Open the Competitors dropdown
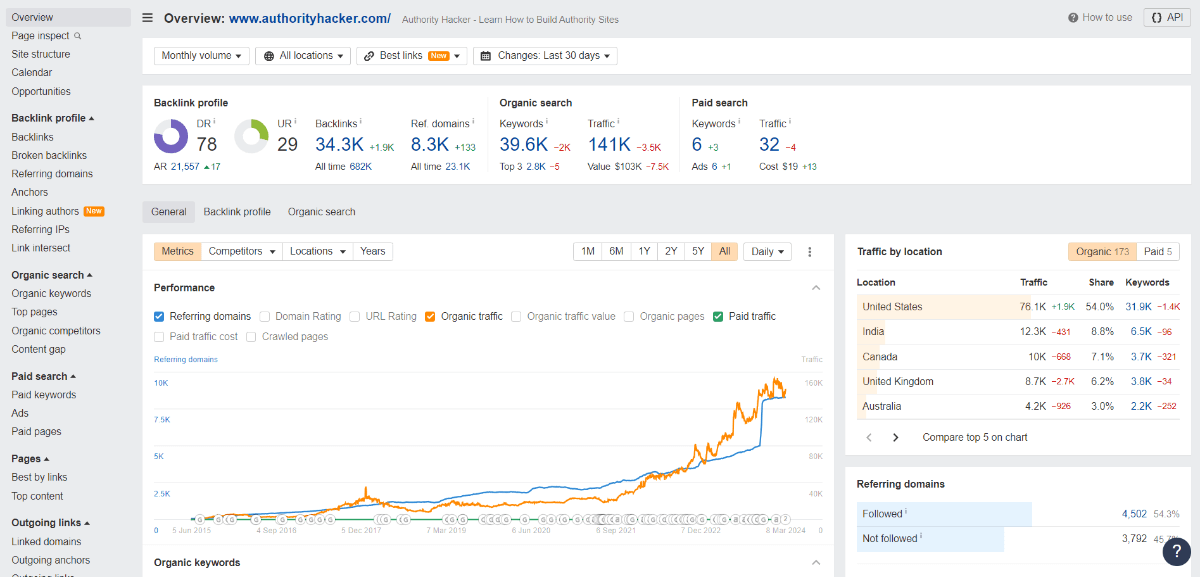Image resolution: width=1200 pixels, height=577 pixels. coord(242,252)
